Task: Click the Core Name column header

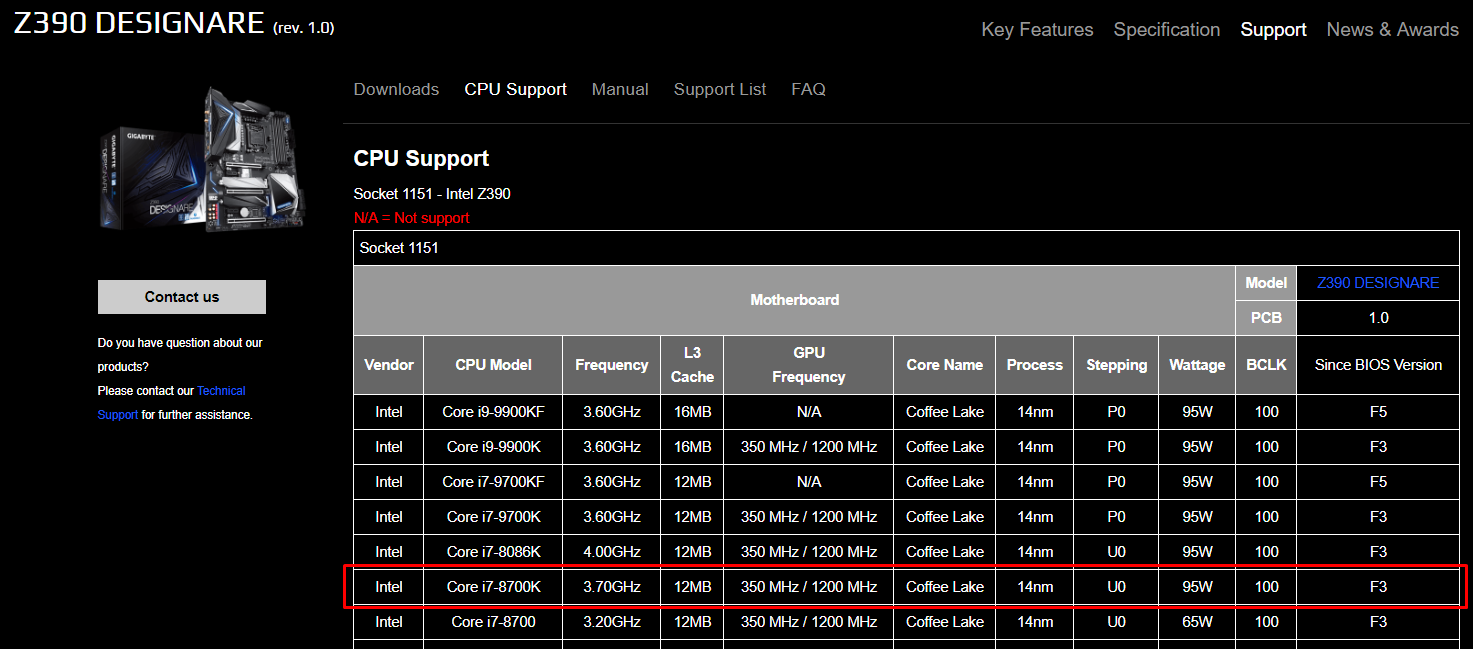Action: click(945, 365)
